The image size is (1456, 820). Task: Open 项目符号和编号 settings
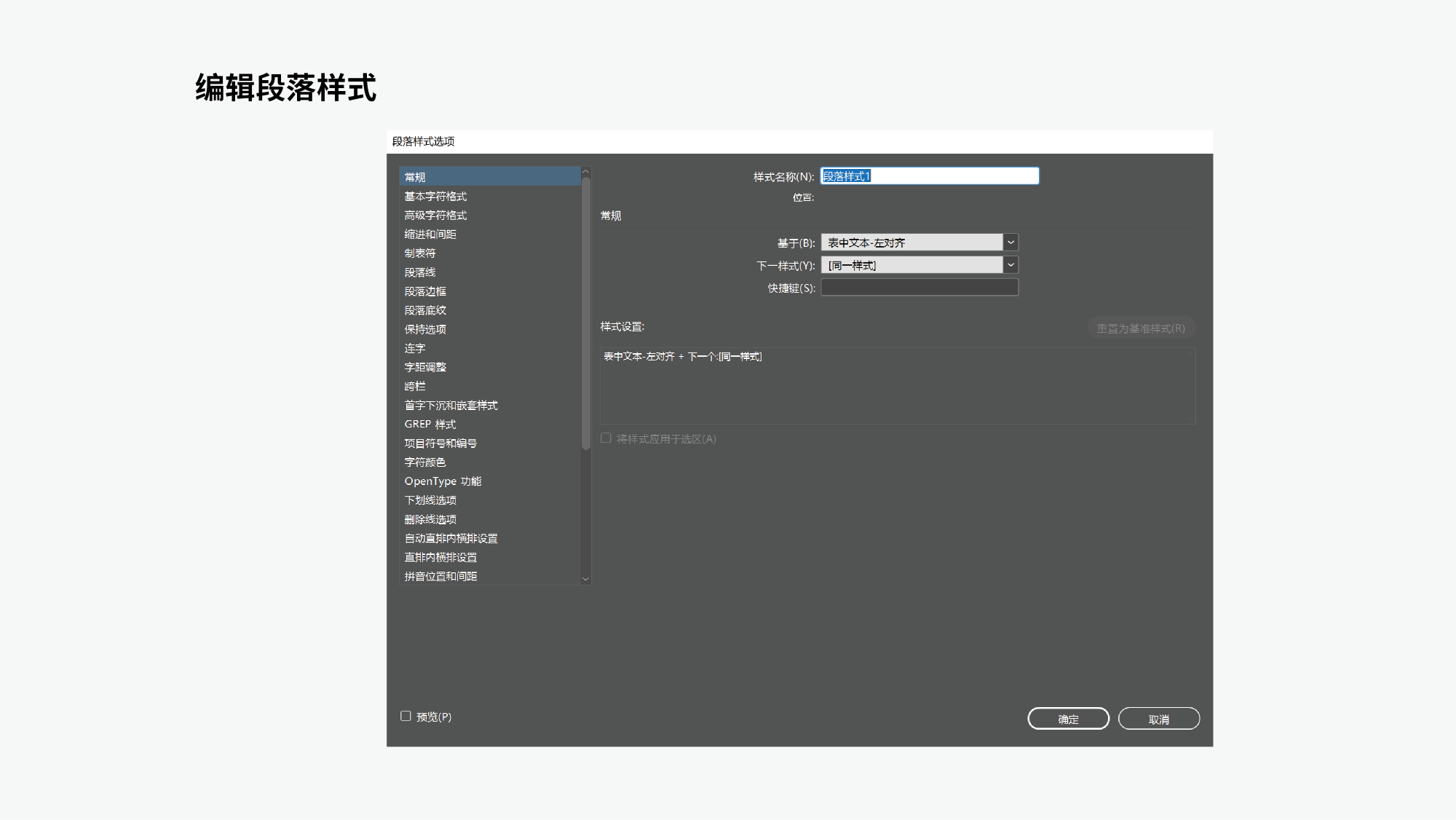click(x=490, y=443)
